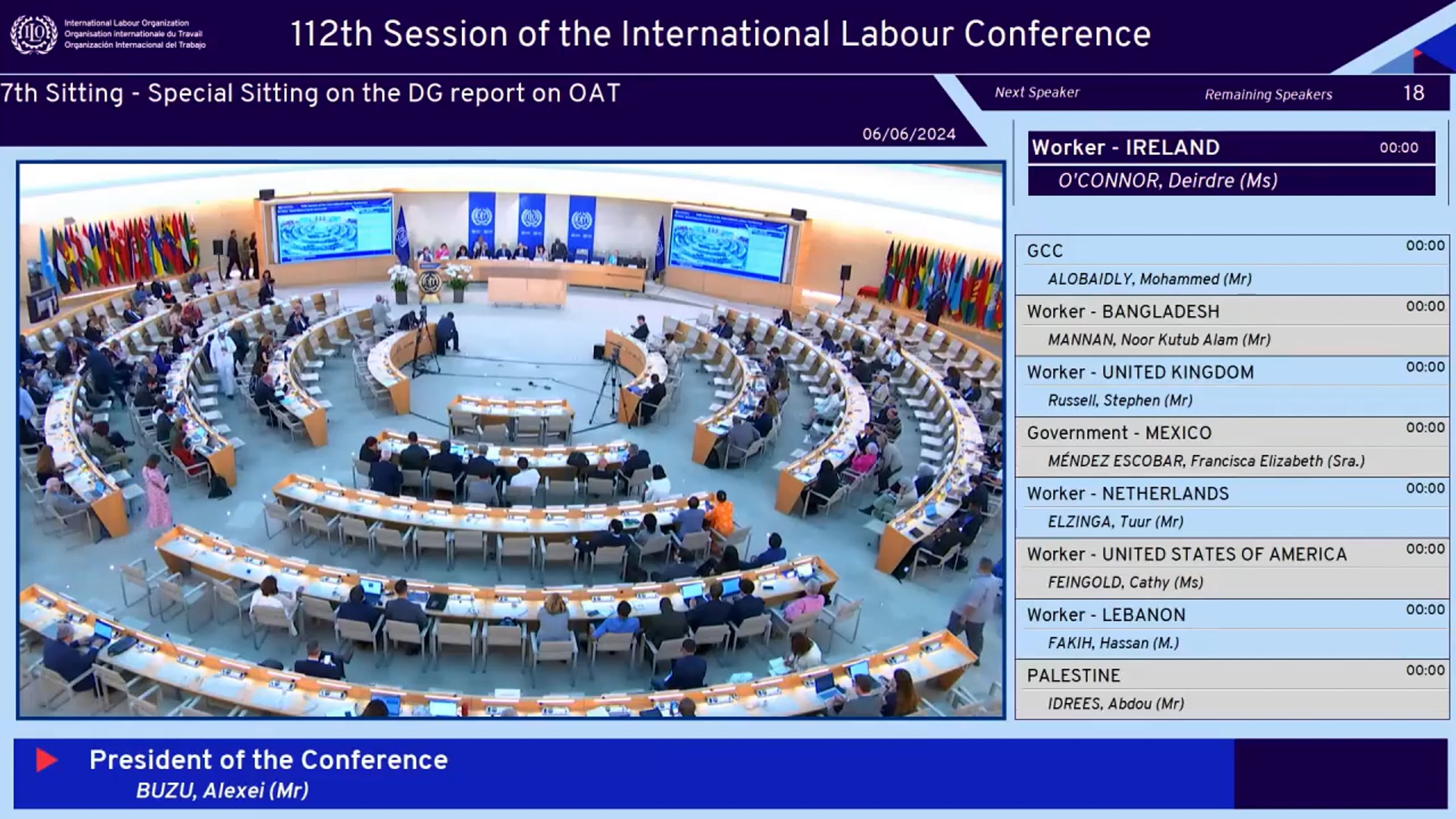Click the name "IDREES, Abdou (Mr)"
Viewport: 1456px width, 819px height.
coord(1116,704)
